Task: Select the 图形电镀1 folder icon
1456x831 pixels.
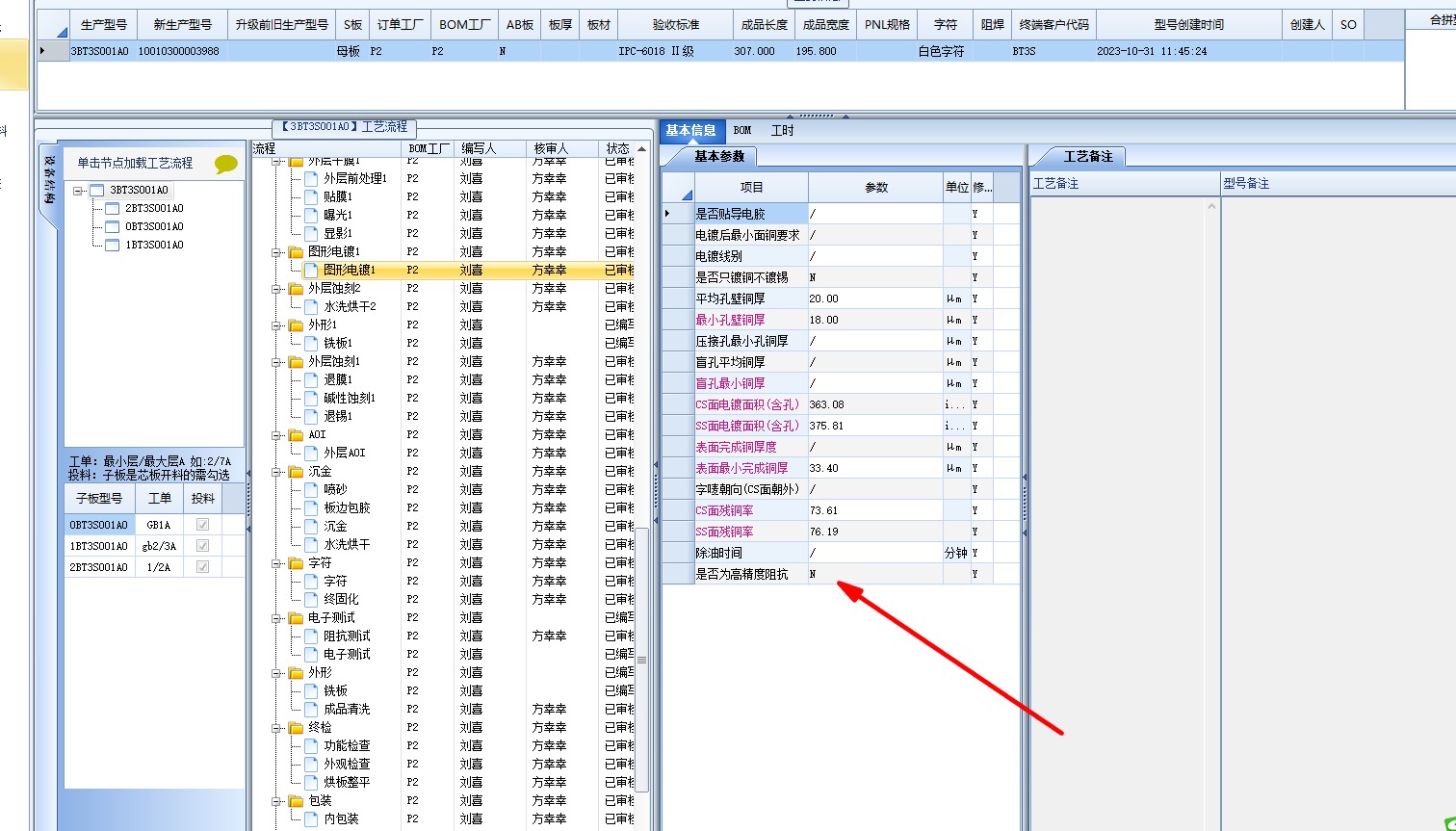Action: click(296, 251)
